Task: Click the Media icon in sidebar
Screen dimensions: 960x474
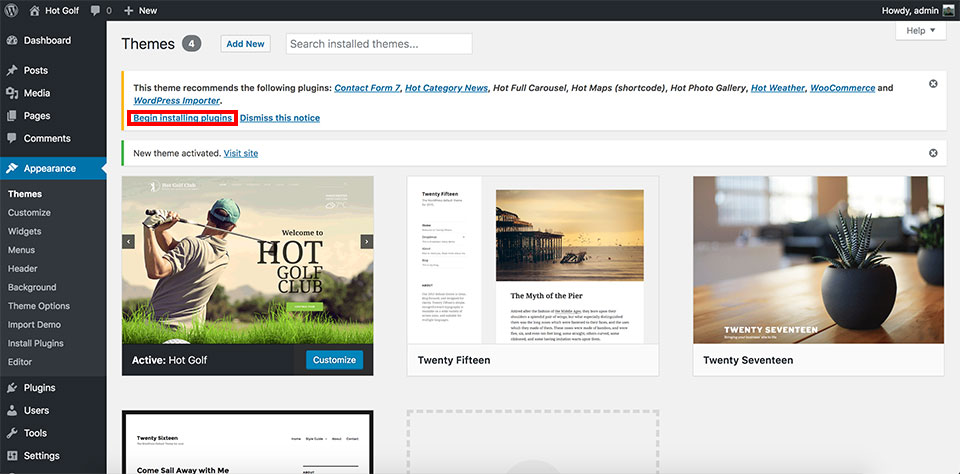Action: tap(12, 93)
